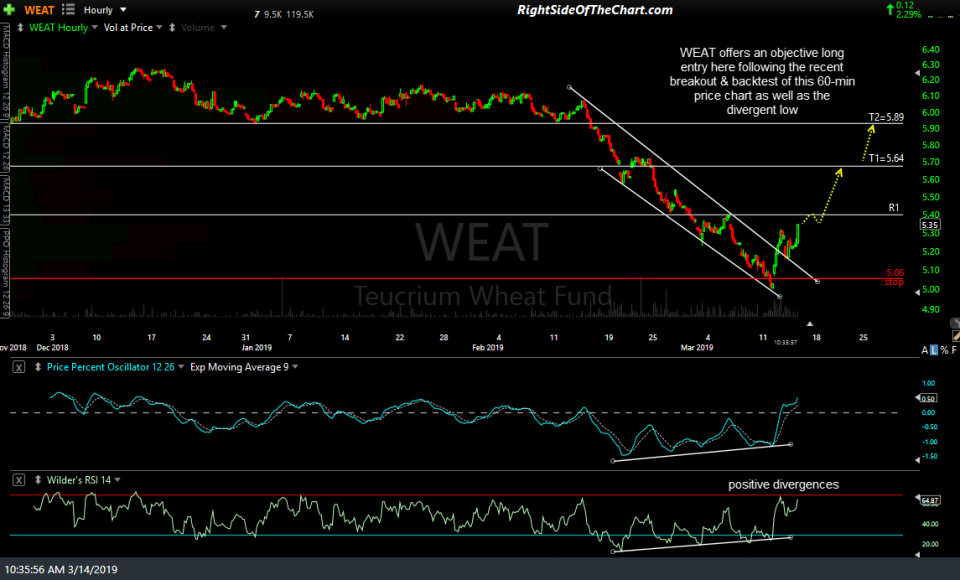
Task: Click the resize arrows icon beside WEAT Hourly
Action: click(21, 27)
